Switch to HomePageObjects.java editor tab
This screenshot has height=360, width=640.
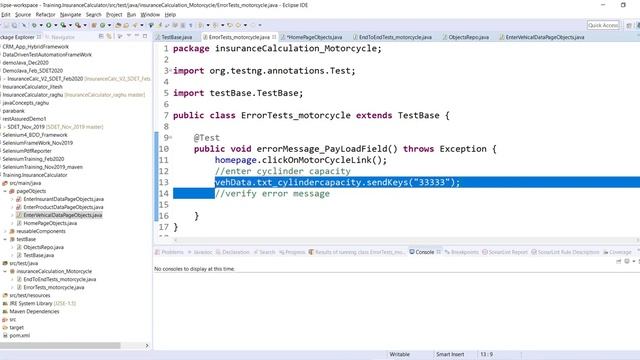[314, 37]
